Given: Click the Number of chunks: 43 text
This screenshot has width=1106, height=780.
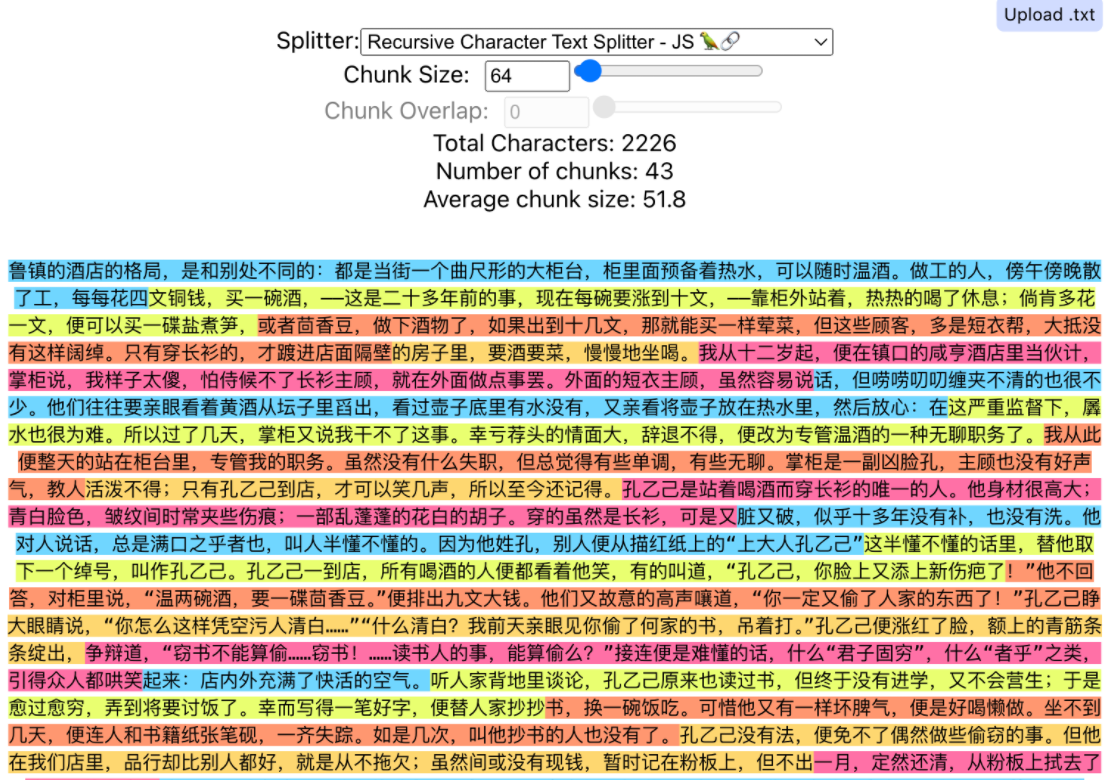Looking at the screenshot, I should (x=554, y=171).
